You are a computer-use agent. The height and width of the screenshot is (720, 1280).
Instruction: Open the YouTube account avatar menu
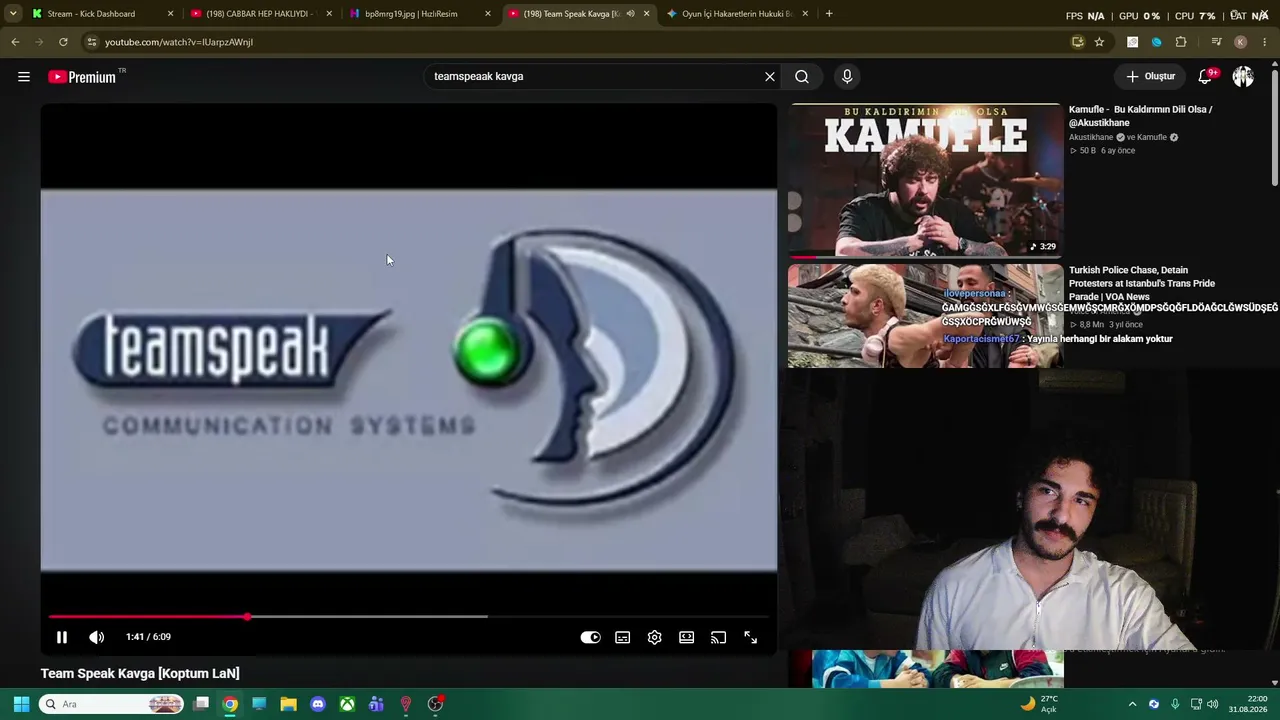tap(1243, 76)
